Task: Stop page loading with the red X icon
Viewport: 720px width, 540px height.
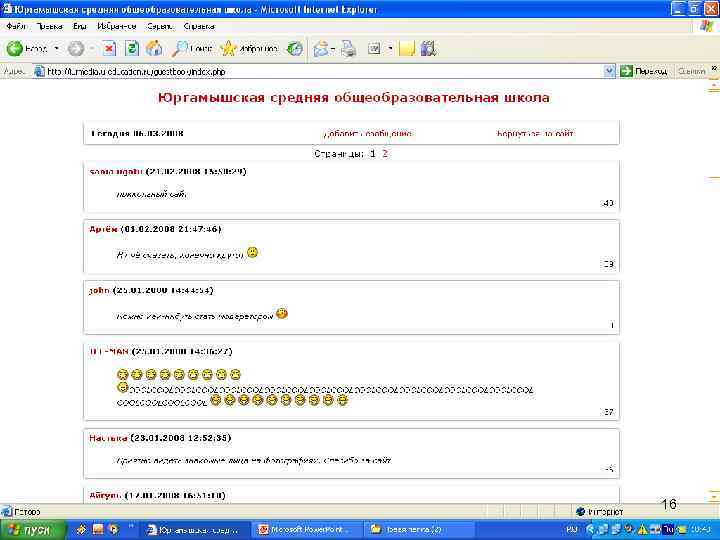Action: 109,48
